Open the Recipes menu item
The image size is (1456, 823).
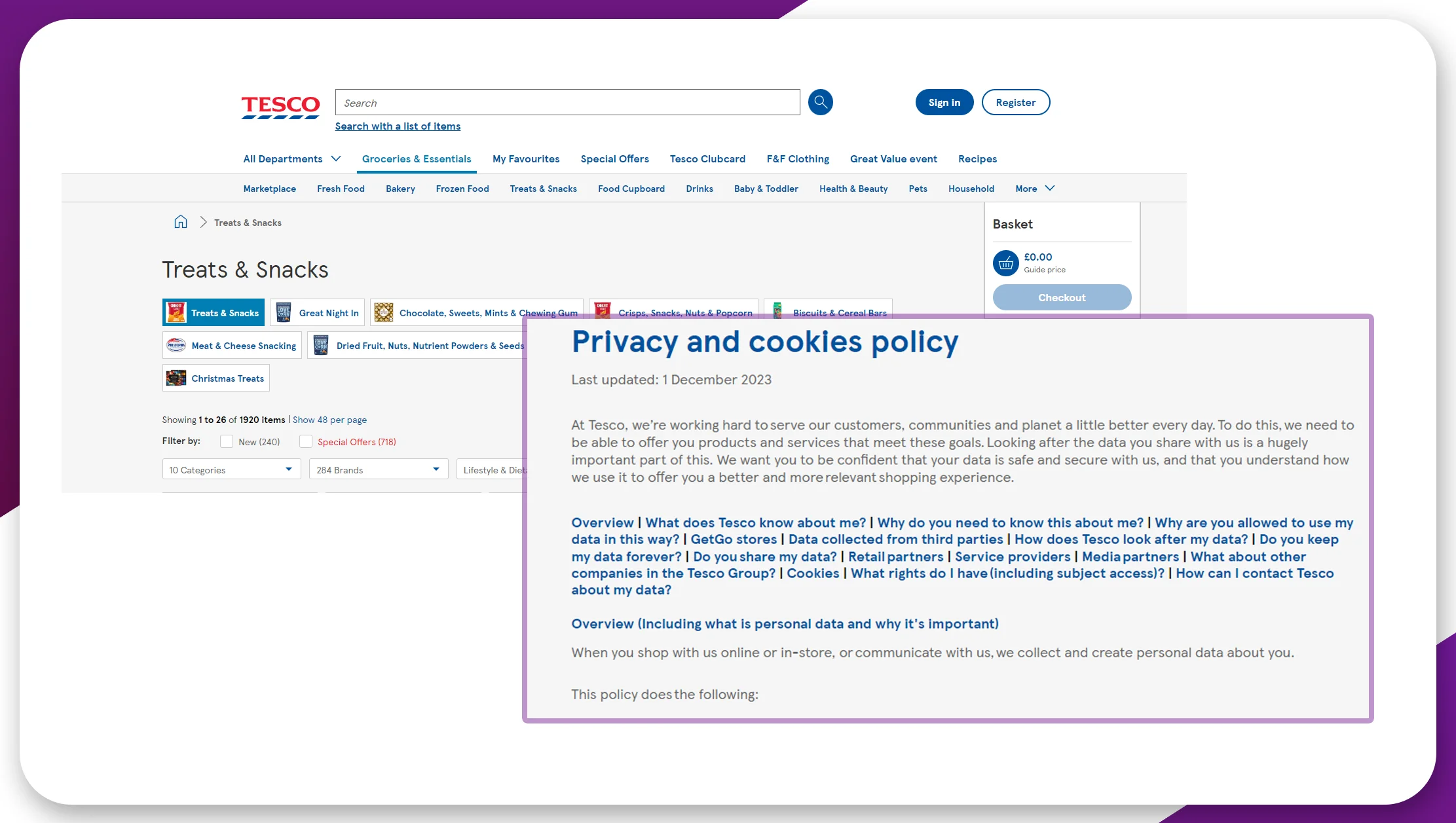(x=977, y=159)
